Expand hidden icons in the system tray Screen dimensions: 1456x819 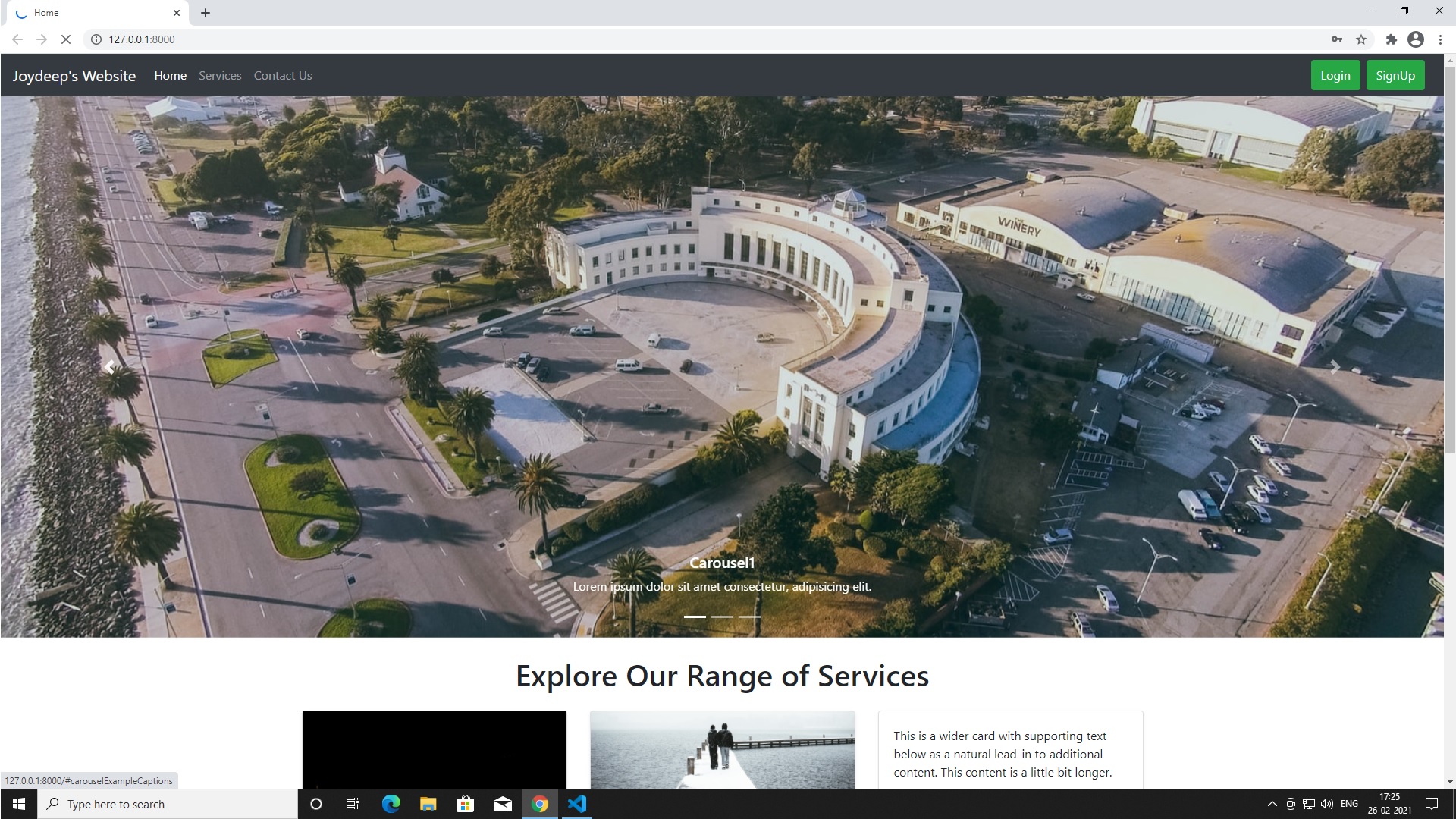click(x=1271, y=804)
